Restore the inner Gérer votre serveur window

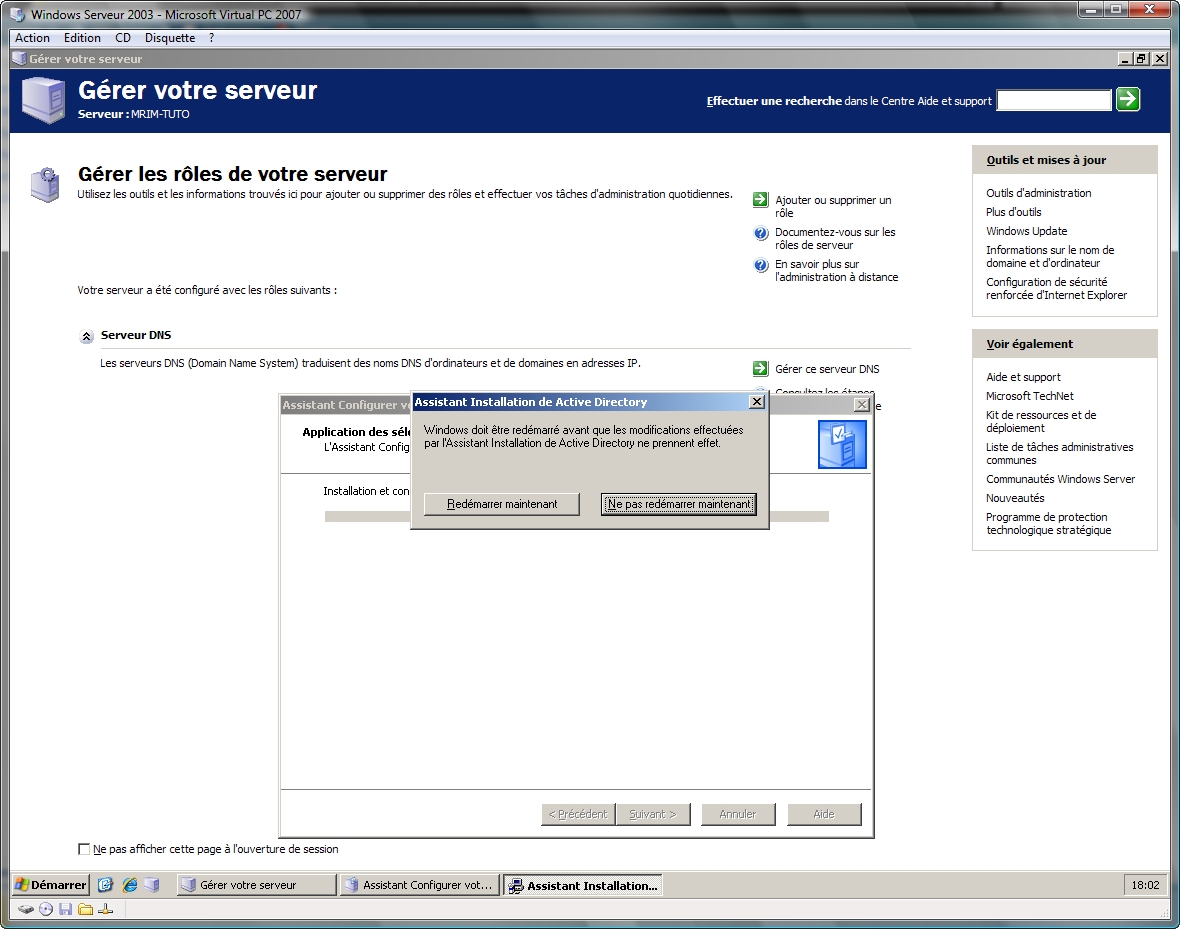point(1142,59)
